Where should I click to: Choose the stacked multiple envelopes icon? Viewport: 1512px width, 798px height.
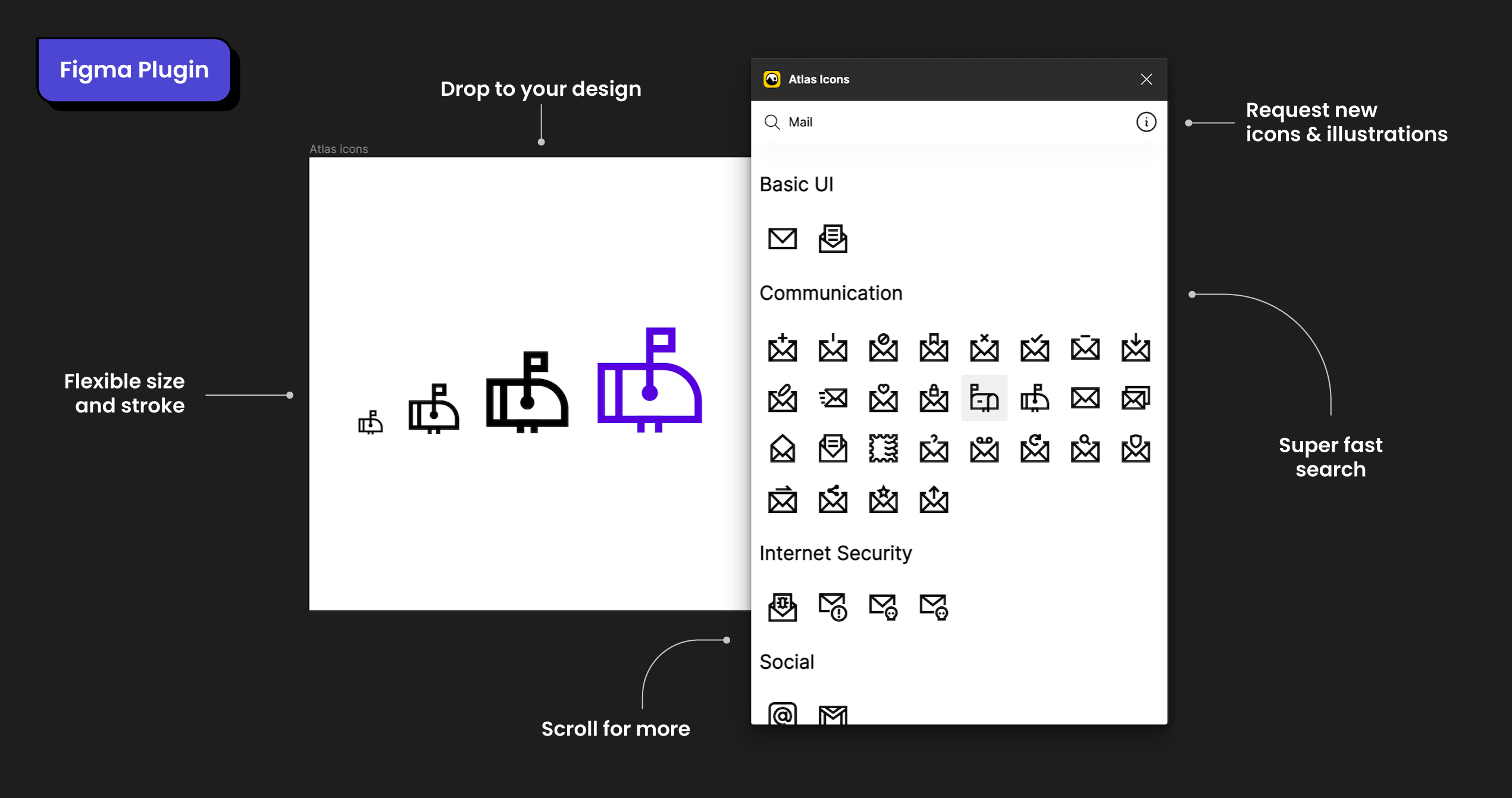1135,398
